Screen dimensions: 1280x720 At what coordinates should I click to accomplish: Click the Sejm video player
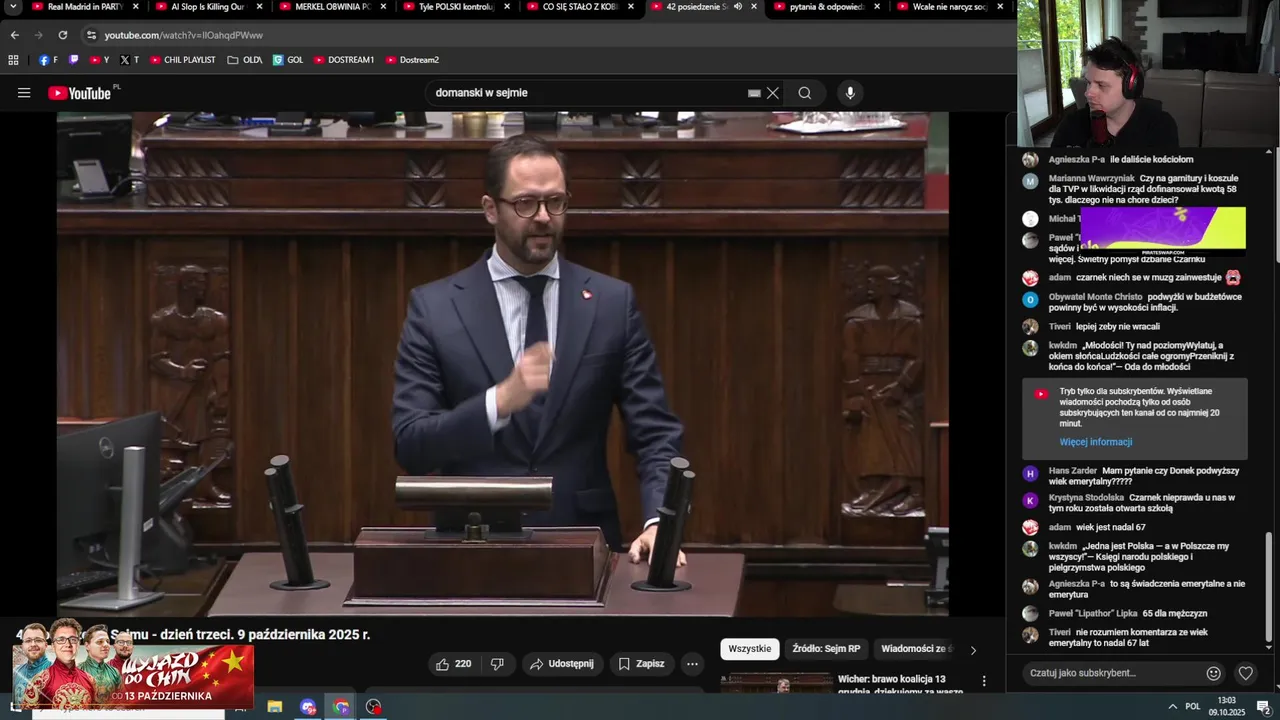pyautogui.click(x=502, y=364)
